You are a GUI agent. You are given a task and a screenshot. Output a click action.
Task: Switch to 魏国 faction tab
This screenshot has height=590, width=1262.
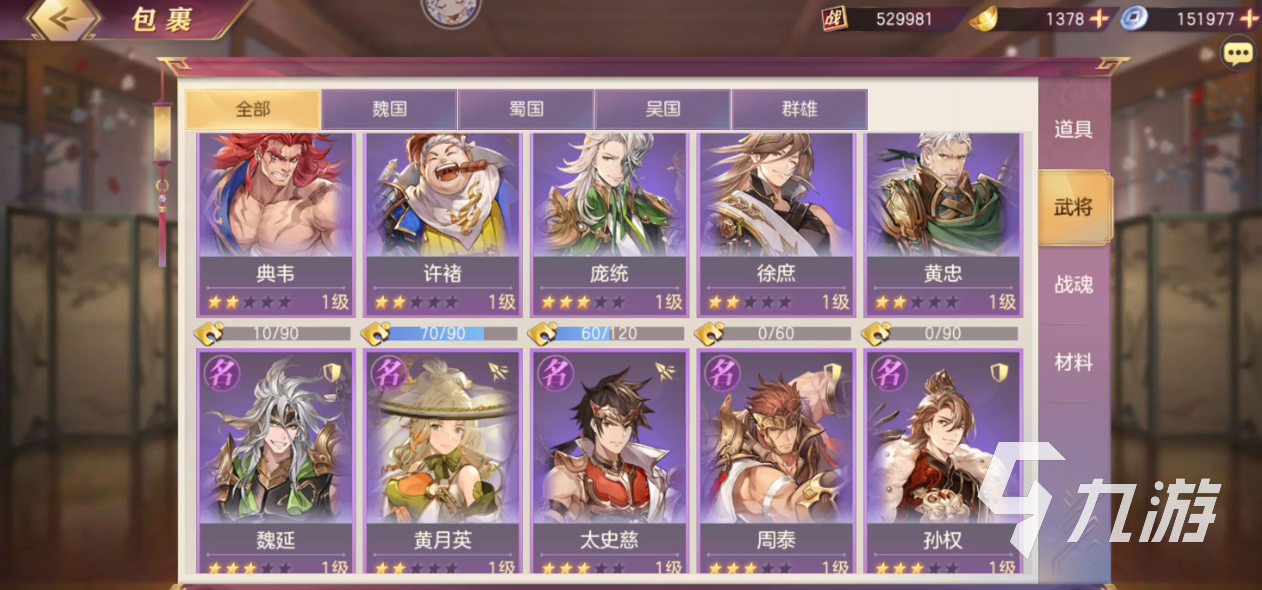tap(389, 109)
